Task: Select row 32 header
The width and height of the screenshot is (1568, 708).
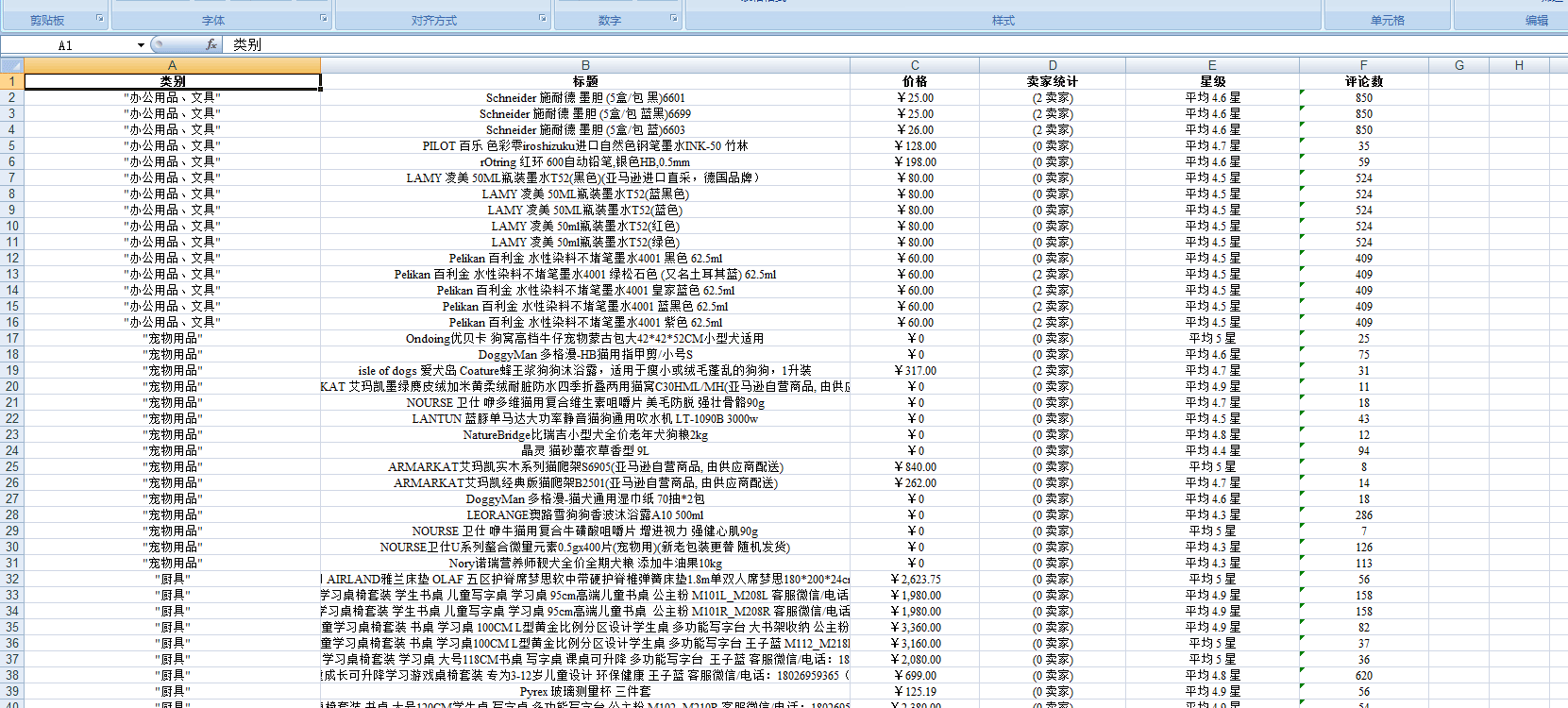Action: coord(12,579)
